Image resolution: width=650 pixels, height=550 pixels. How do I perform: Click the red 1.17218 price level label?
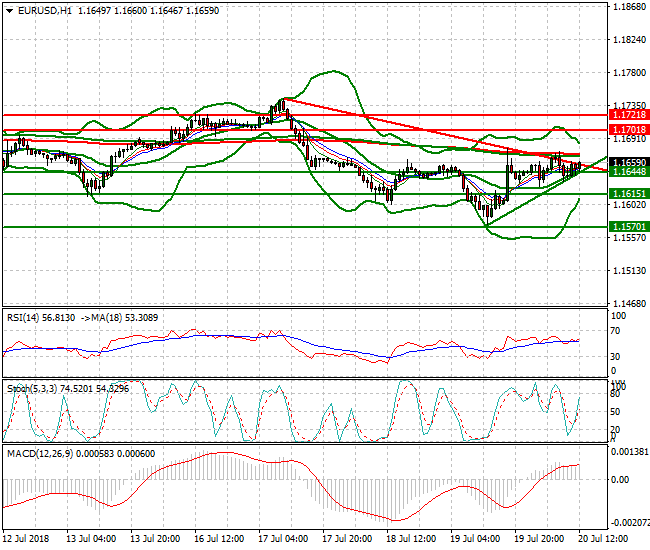tap(629, 115)
